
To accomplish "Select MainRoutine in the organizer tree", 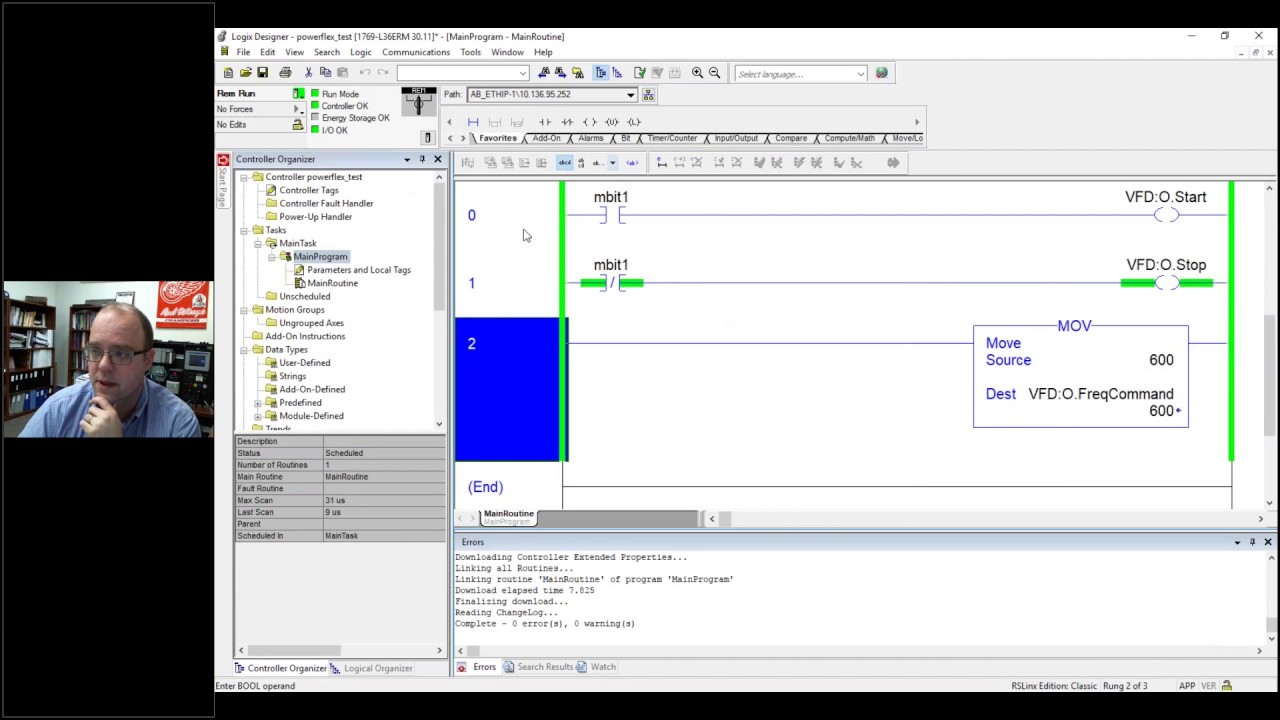I will 333,283.
